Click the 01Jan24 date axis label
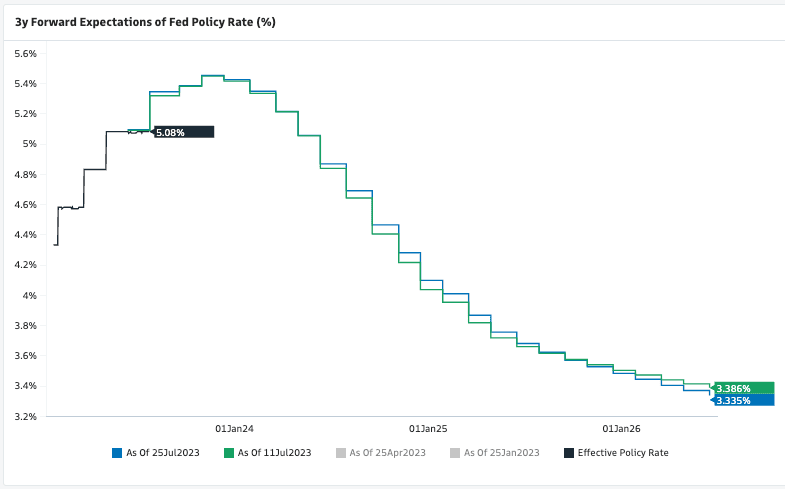This screenshot has width=785, height=489. [235, 428]
